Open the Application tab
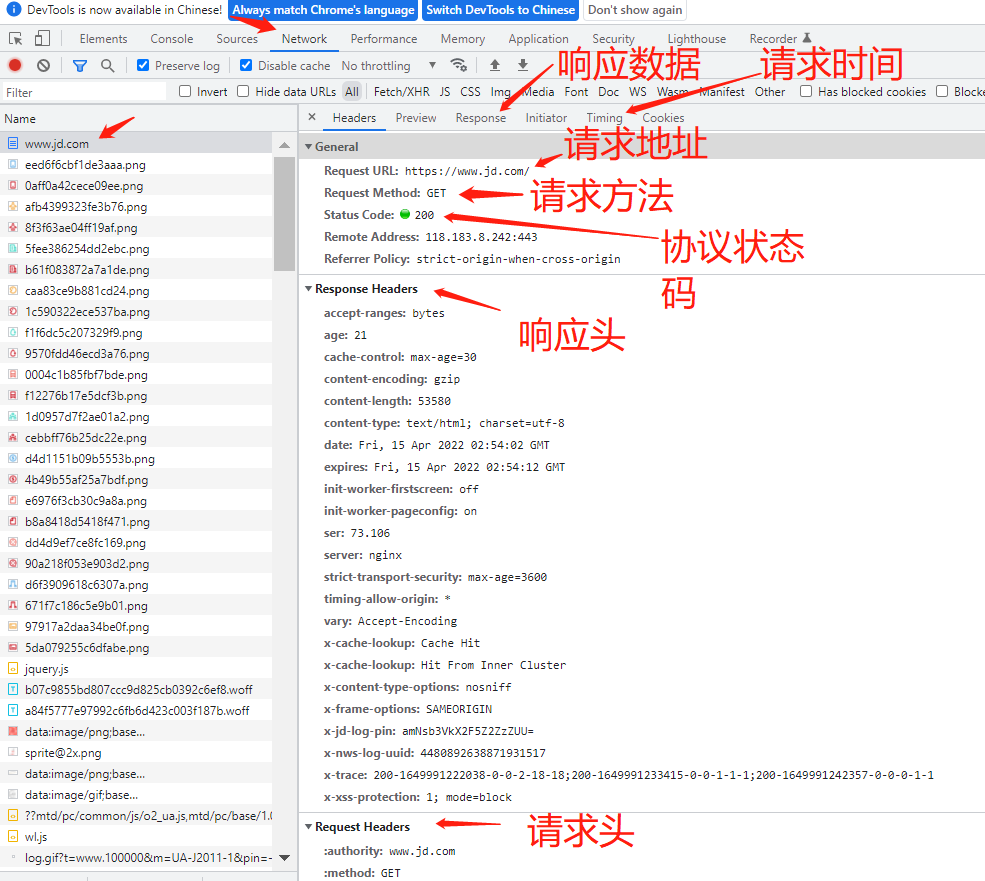The image size is (985, 881). 538,39
